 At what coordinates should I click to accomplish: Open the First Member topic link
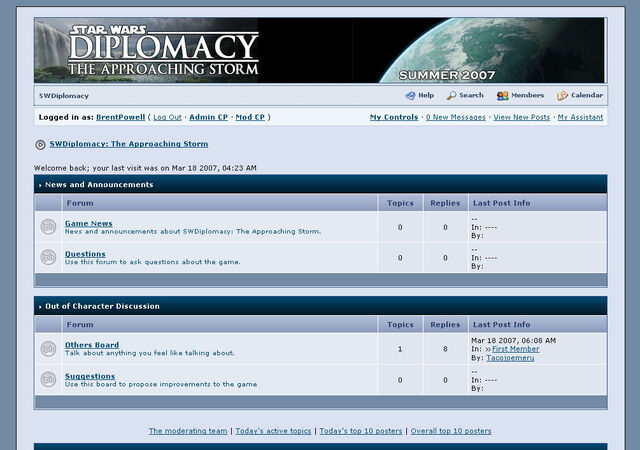pos(516,349)
